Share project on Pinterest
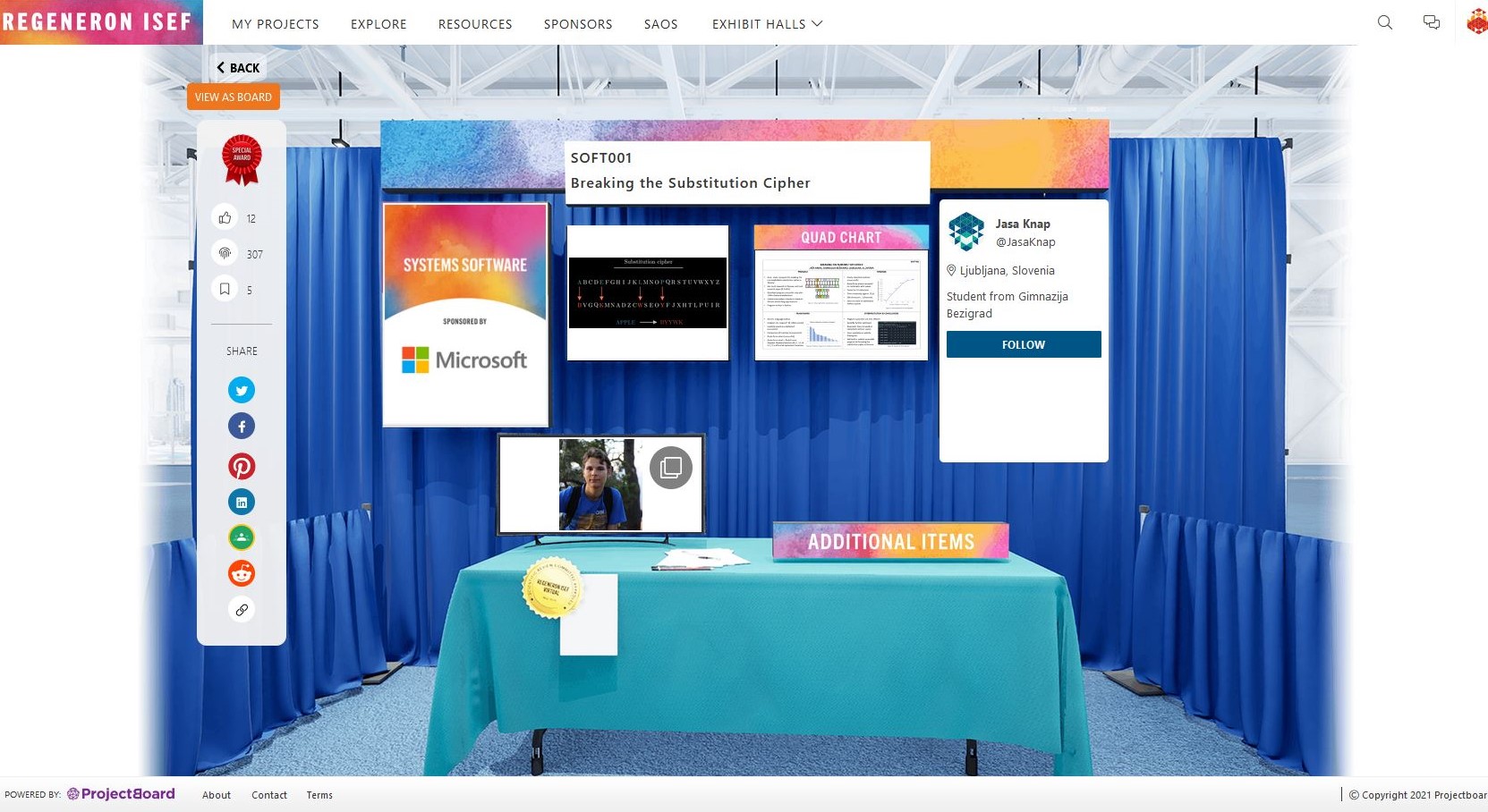 coord(242,466)
